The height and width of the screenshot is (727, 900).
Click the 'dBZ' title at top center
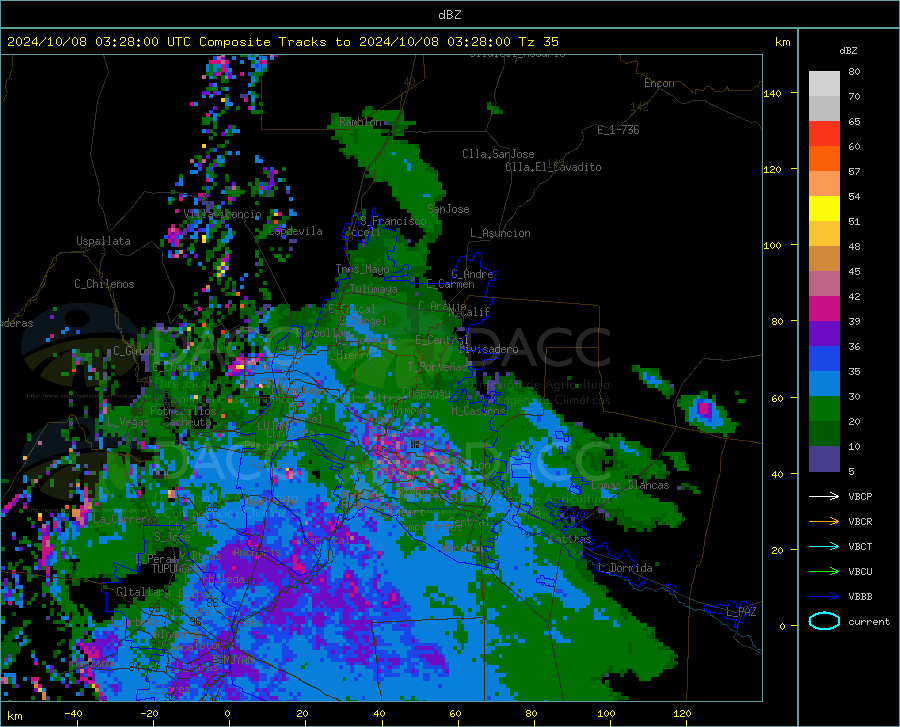(x=450, y=15)
